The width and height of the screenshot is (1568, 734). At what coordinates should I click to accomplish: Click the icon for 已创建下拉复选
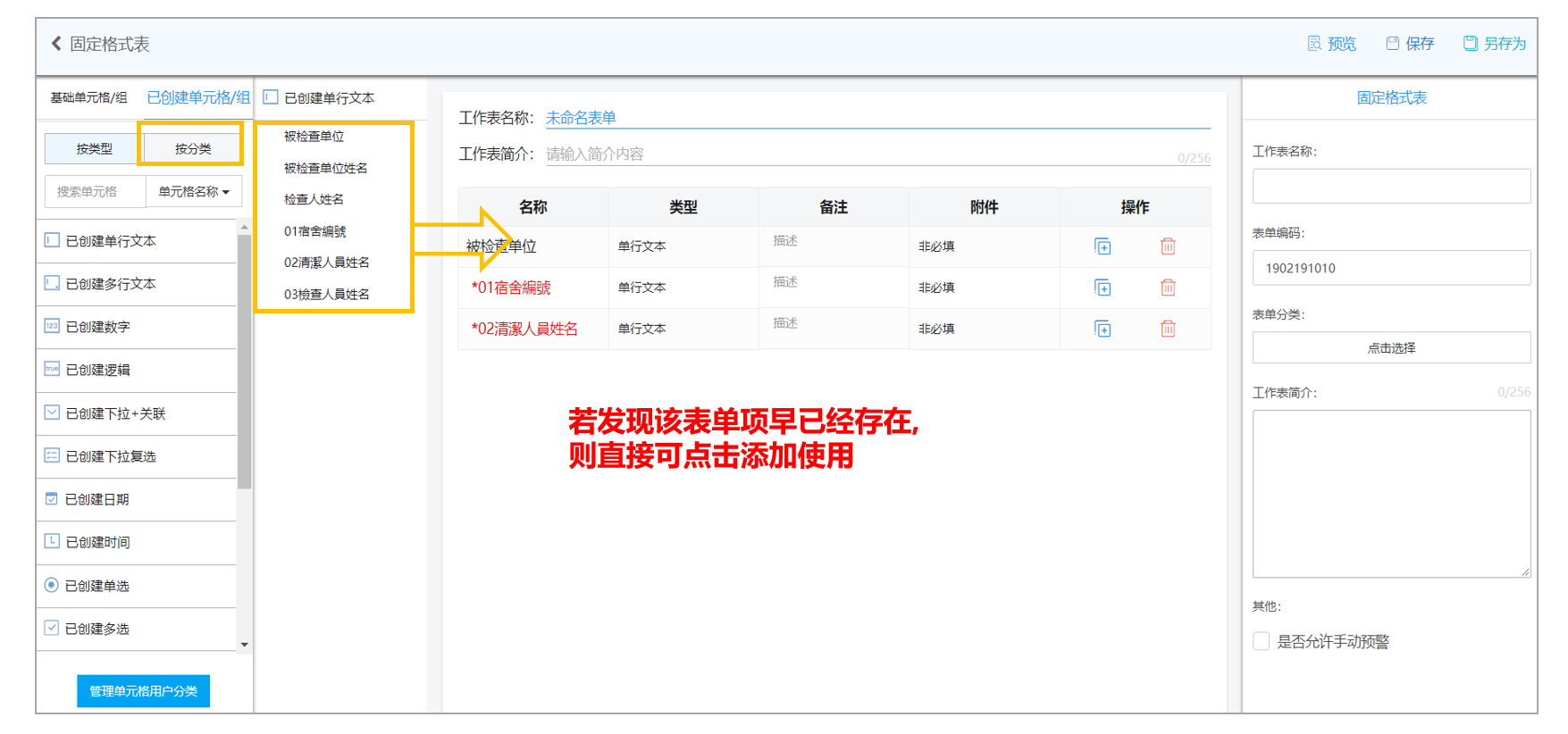(x=52, y=455)
